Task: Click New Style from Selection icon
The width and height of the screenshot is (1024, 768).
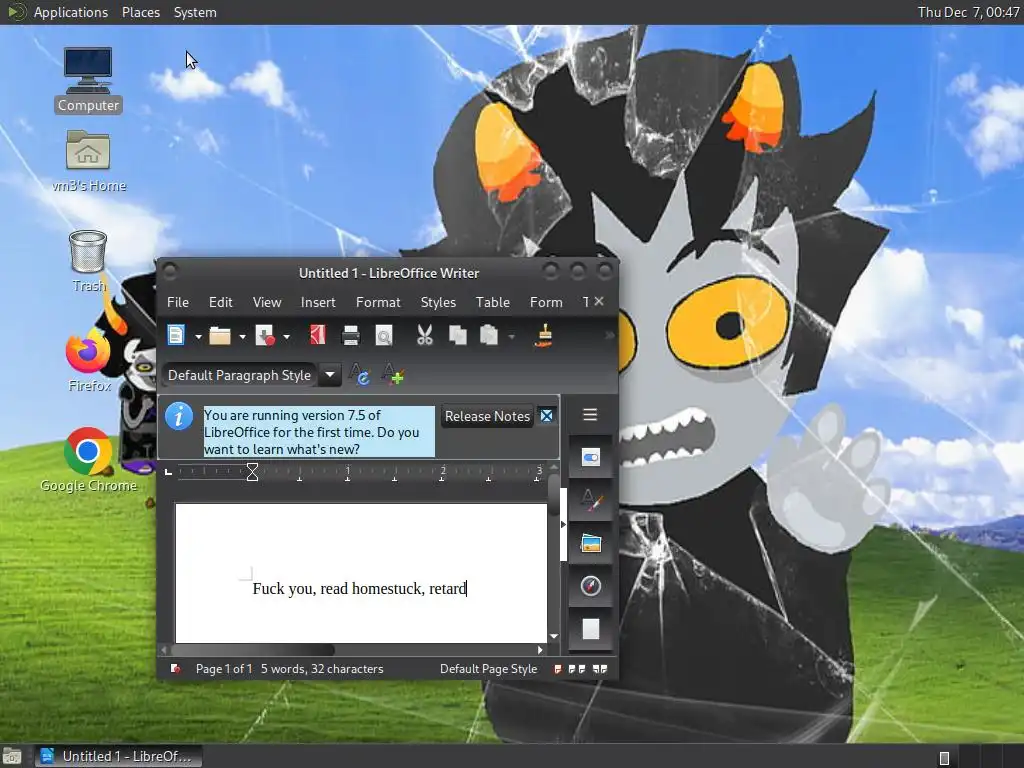Action: [x=393, y=375]
